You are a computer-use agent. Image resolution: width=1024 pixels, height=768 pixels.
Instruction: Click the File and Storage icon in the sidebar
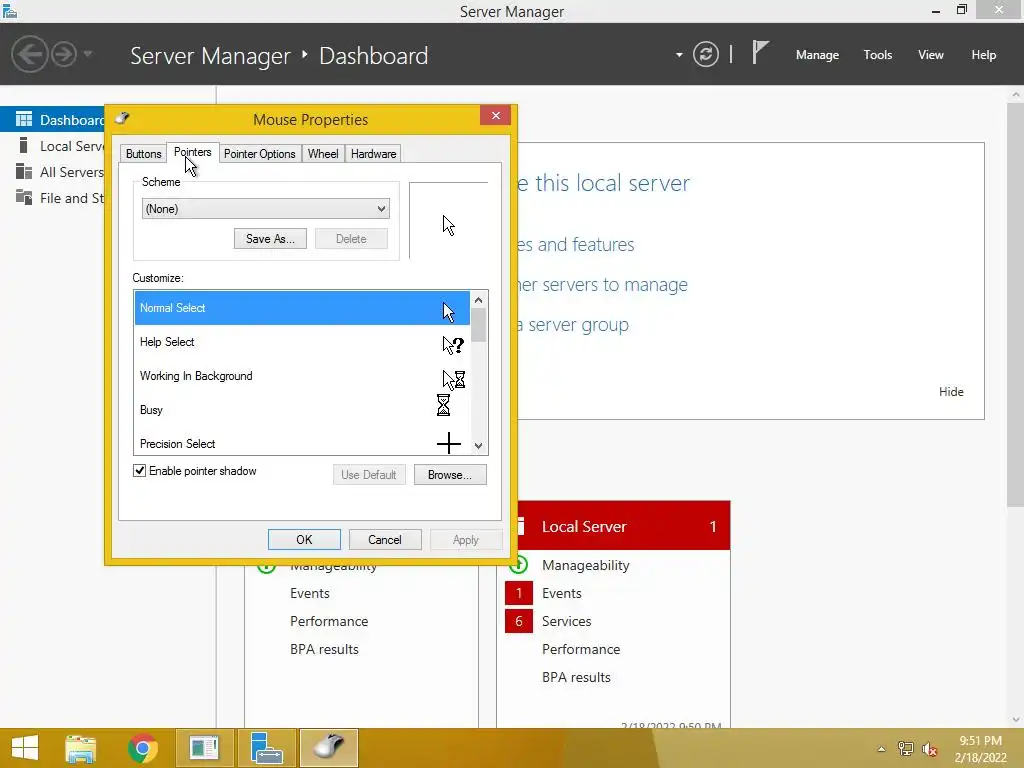pos(24,197)
